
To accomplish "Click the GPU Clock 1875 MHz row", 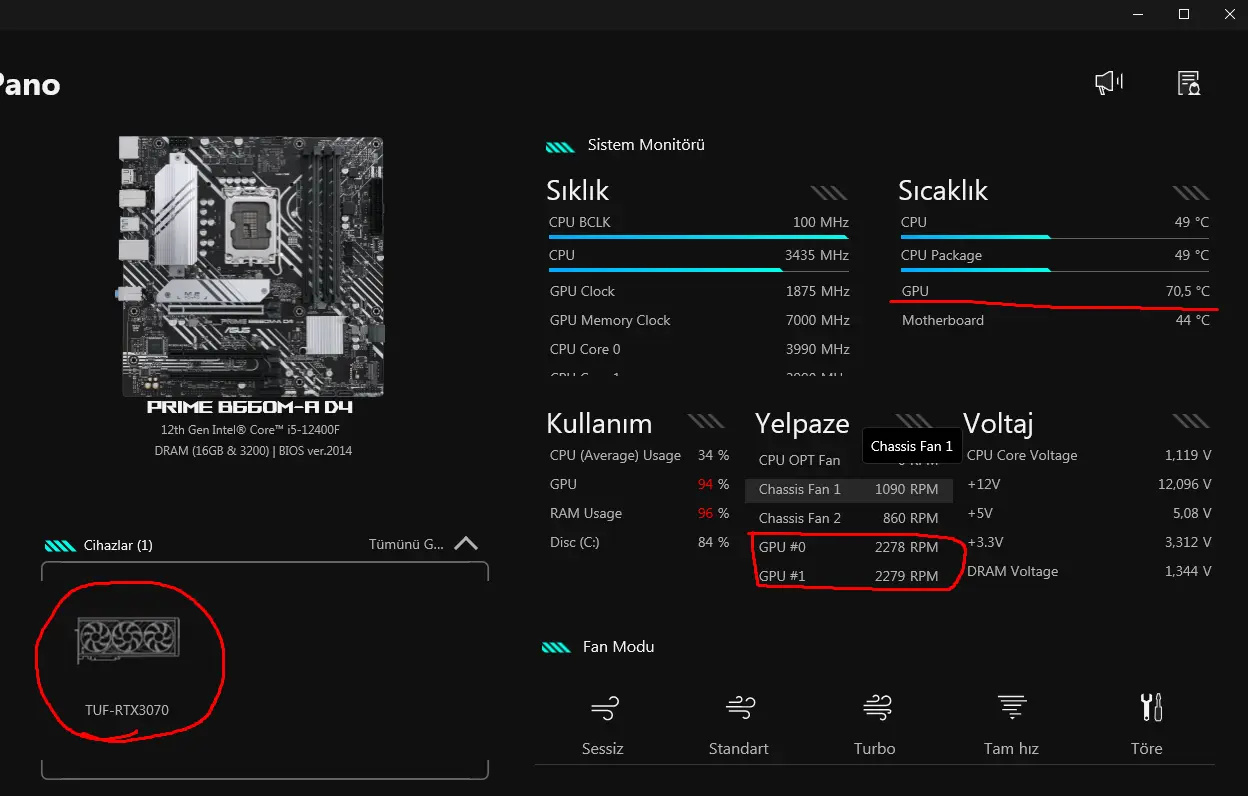I will coord(698,292).
